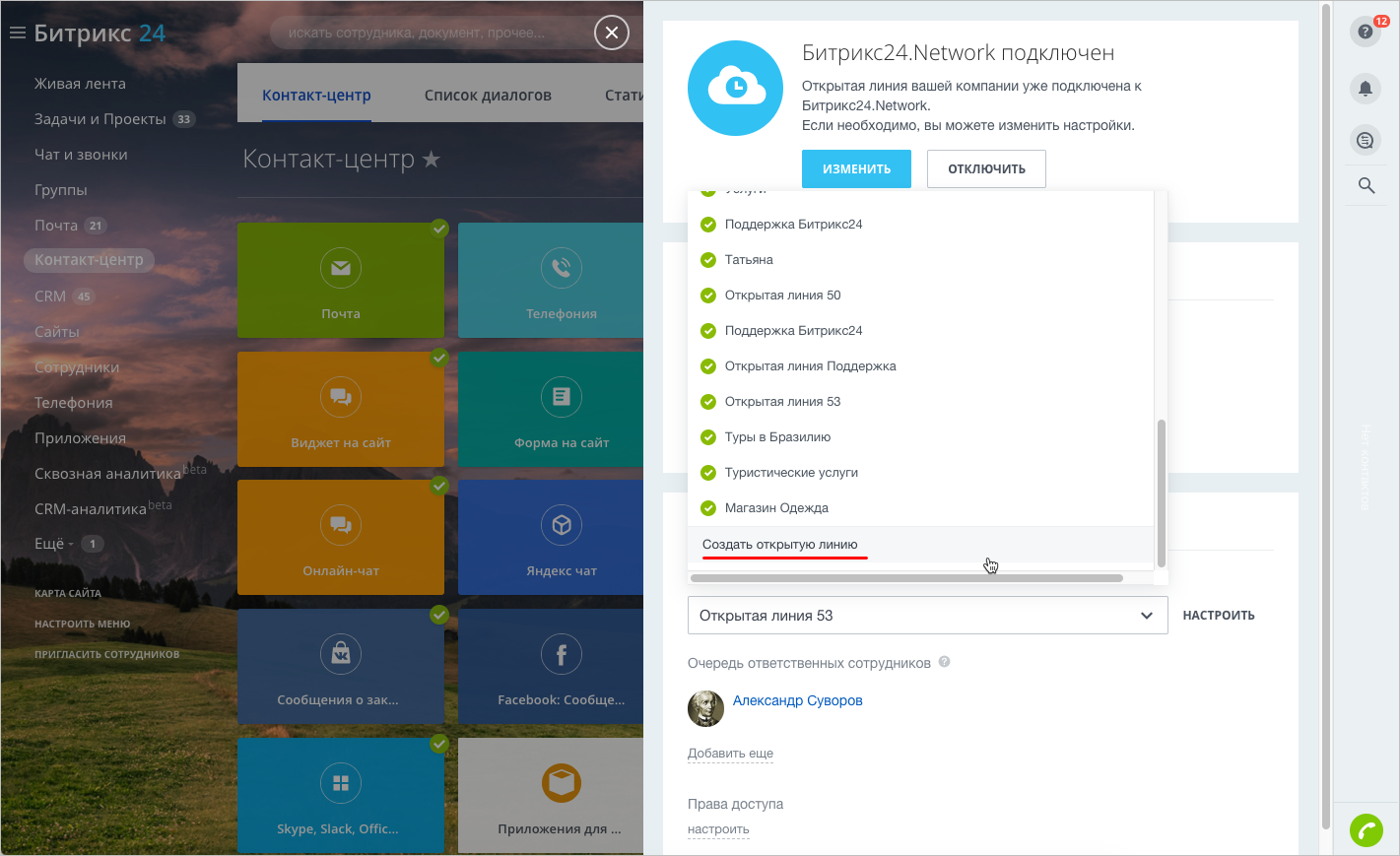This screenshot has height=856, width=1400.
Task: Click the round X close panel button
Action: click(611, 33)
